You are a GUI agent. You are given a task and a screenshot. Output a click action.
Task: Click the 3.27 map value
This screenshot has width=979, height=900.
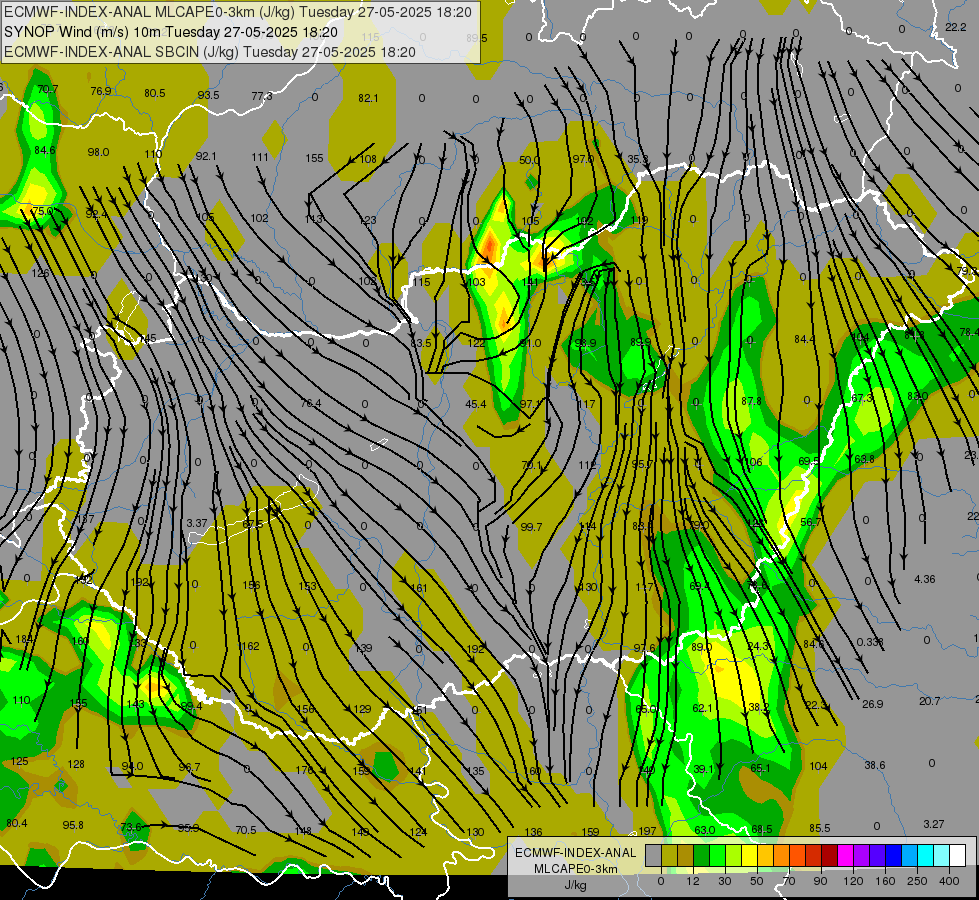pyautogui.click(x=933, y=824)
